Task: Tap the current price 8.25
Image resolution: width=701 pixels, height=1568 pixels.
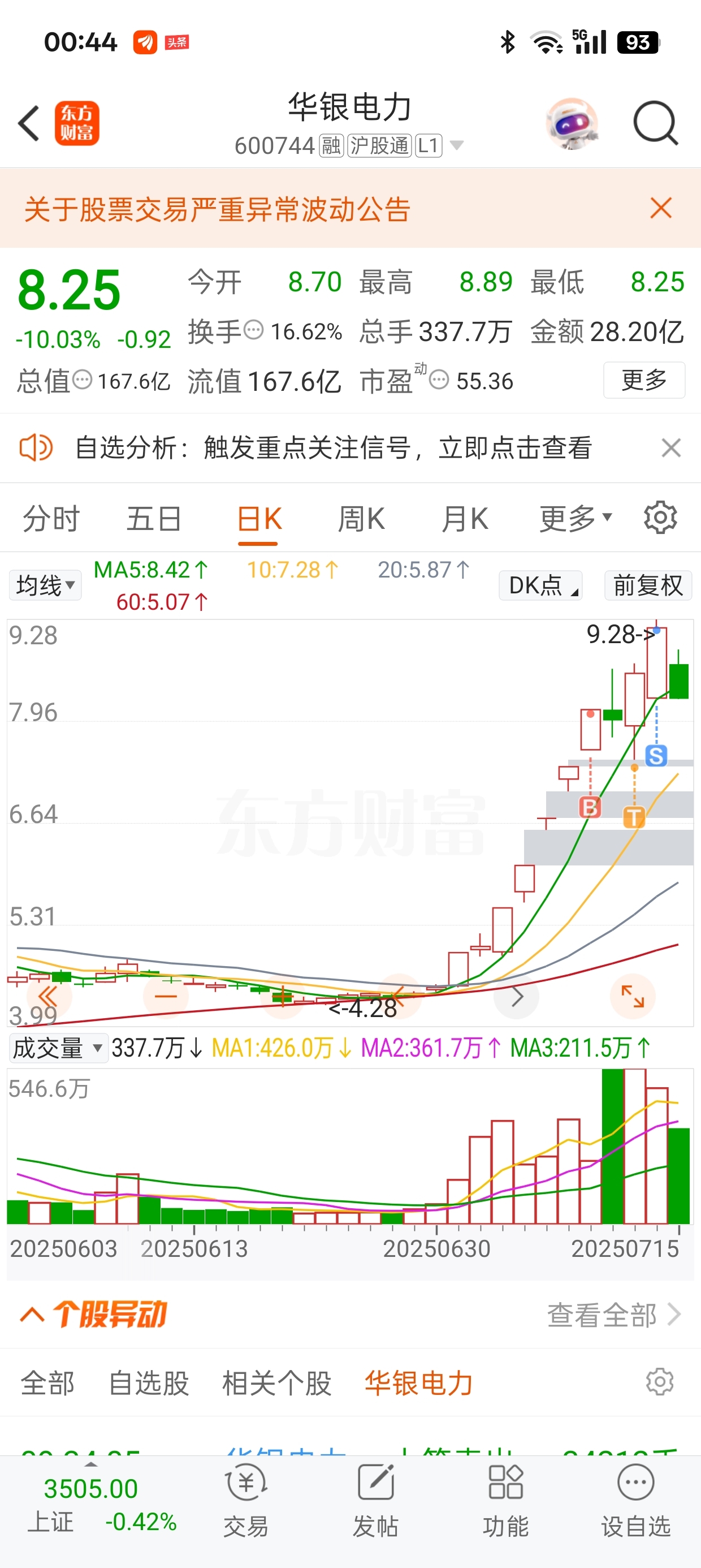Action: (69, 290)
